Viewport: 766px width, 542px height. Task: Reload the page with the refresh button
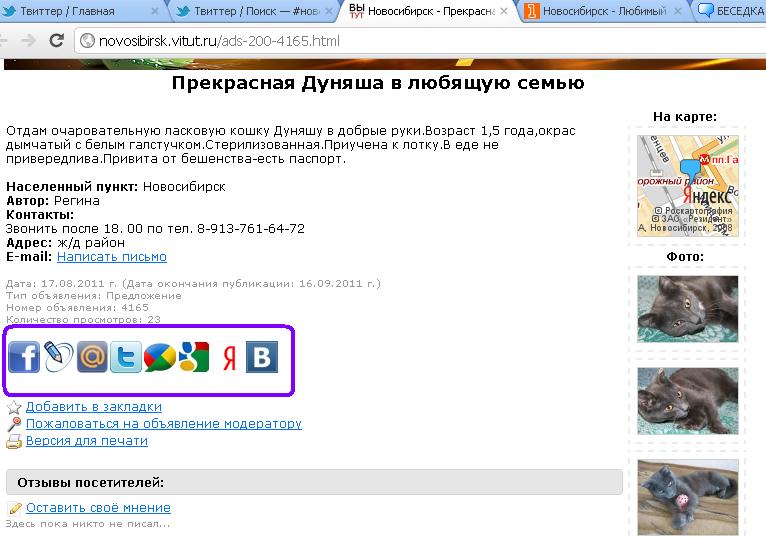point(57,41)
